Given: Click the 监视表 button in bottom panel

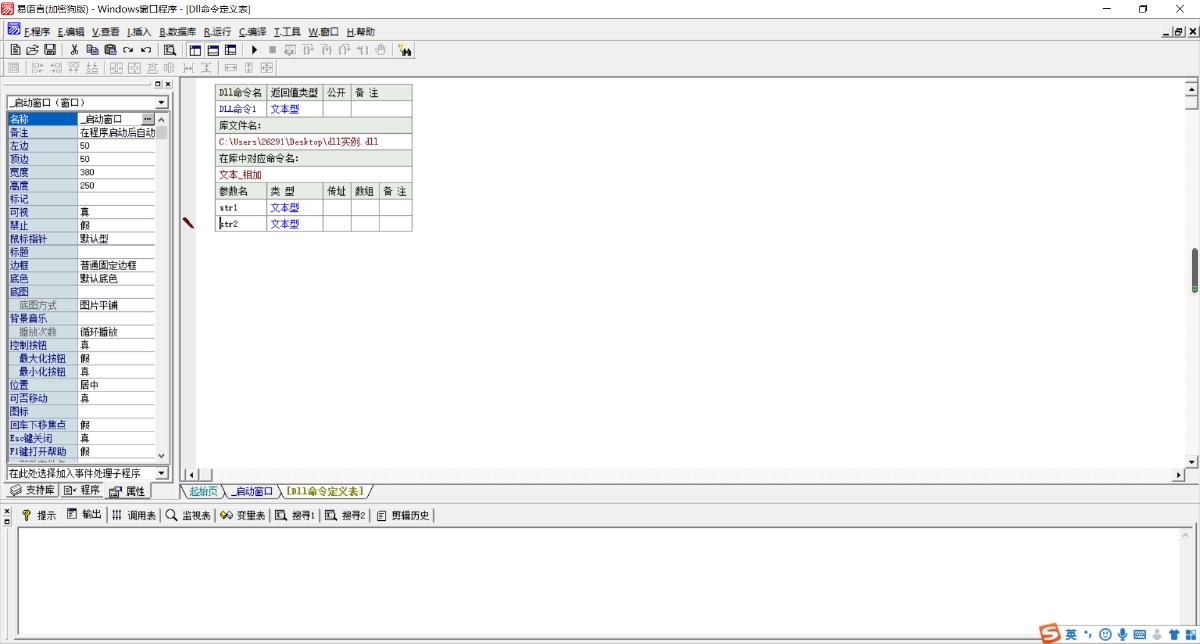Looking at the screenshot, I should point(188,515).
